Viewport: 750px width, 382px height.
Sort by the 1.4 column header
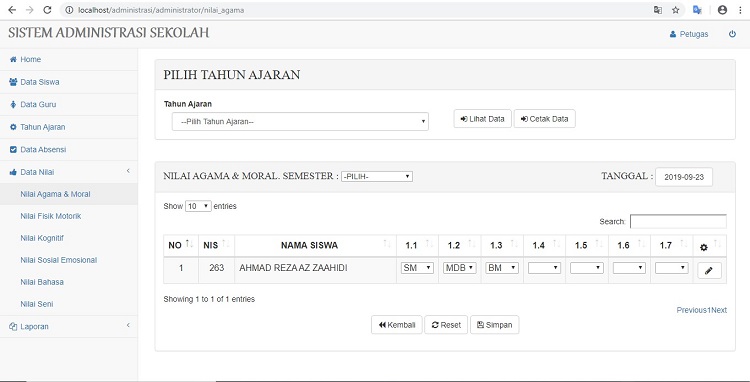pyautogui.click(x=544, y=245)
